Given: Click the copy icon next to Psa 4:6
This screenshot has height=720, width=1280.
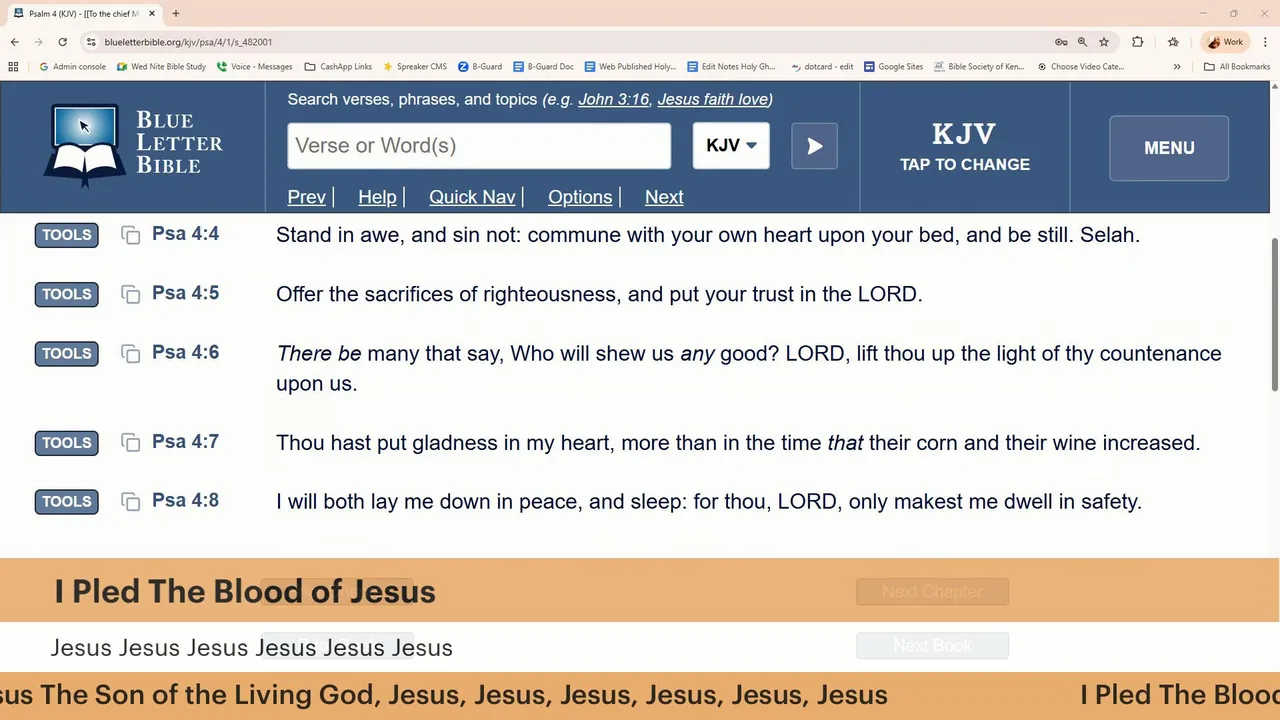Looking at the screenshot, I should point(130,353).
